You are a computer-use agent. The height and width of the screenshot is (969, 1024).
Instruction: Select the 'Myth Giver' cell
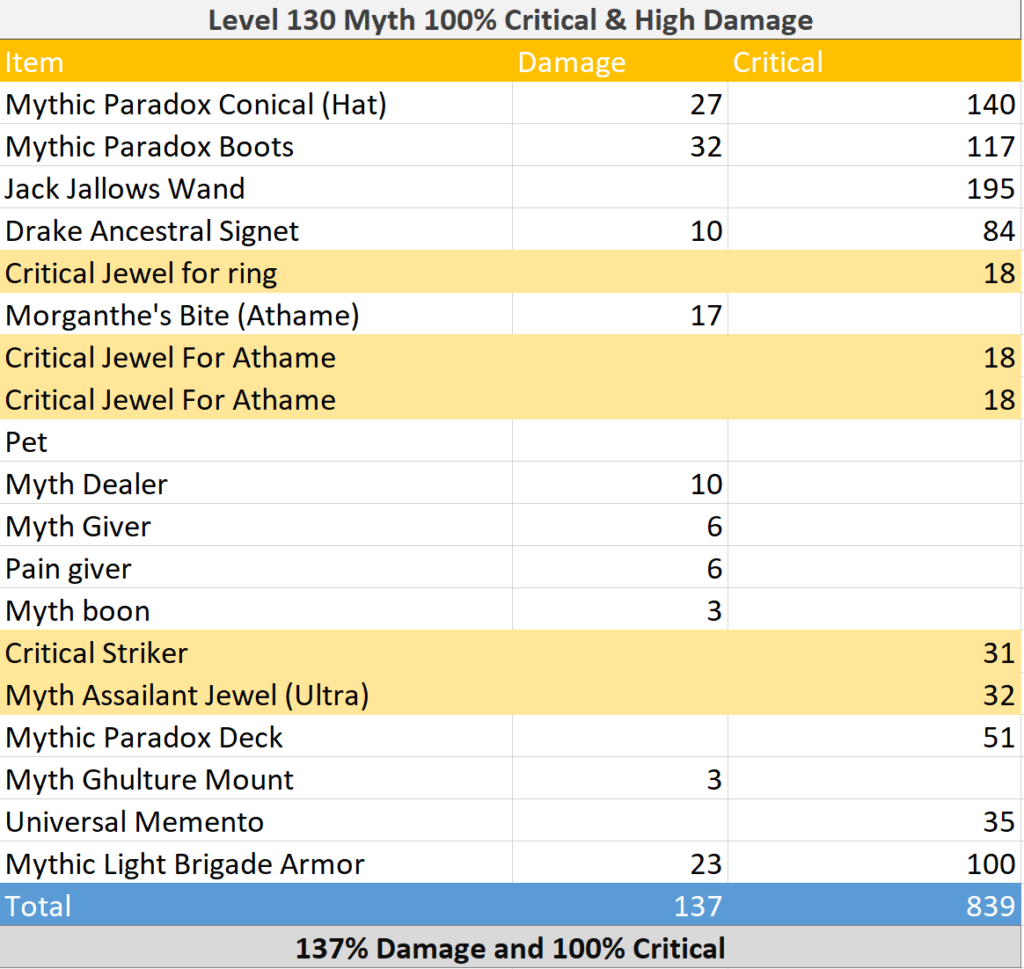click(x=256, y=526)
